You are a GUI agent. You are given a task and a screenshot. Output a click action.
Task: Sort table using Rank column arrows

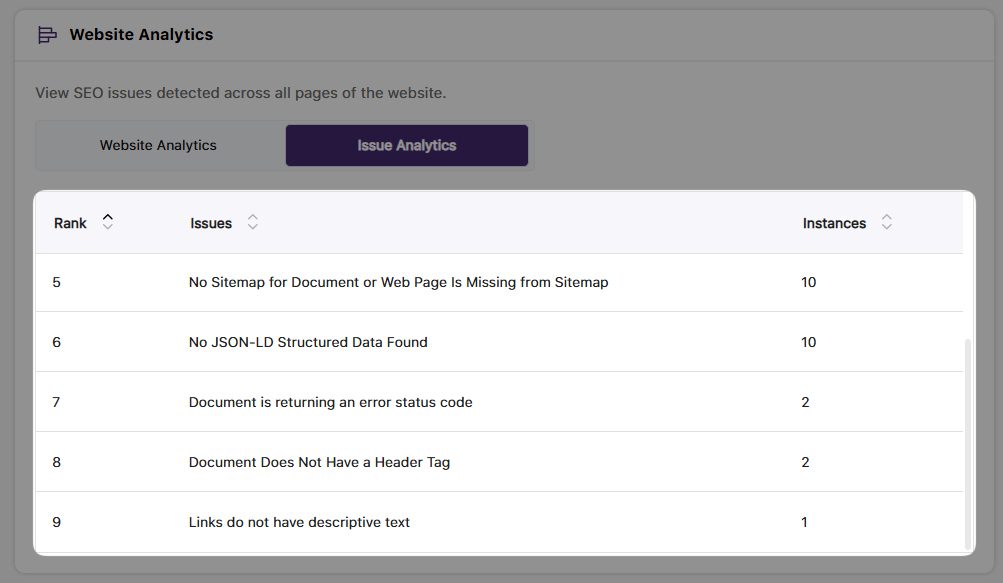[x=108, y=222]
